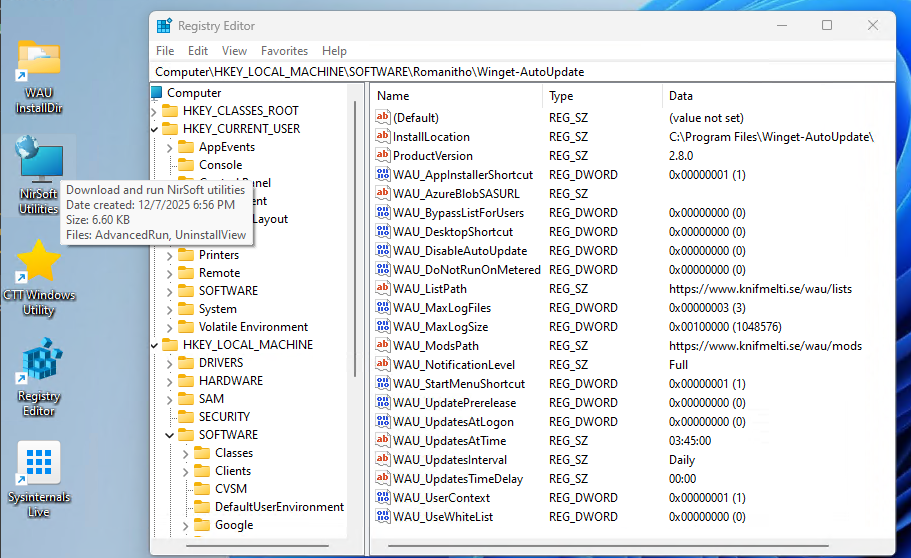Open the View menu
911x558 pixels.
pyautogui.click(x=234, y=51)
